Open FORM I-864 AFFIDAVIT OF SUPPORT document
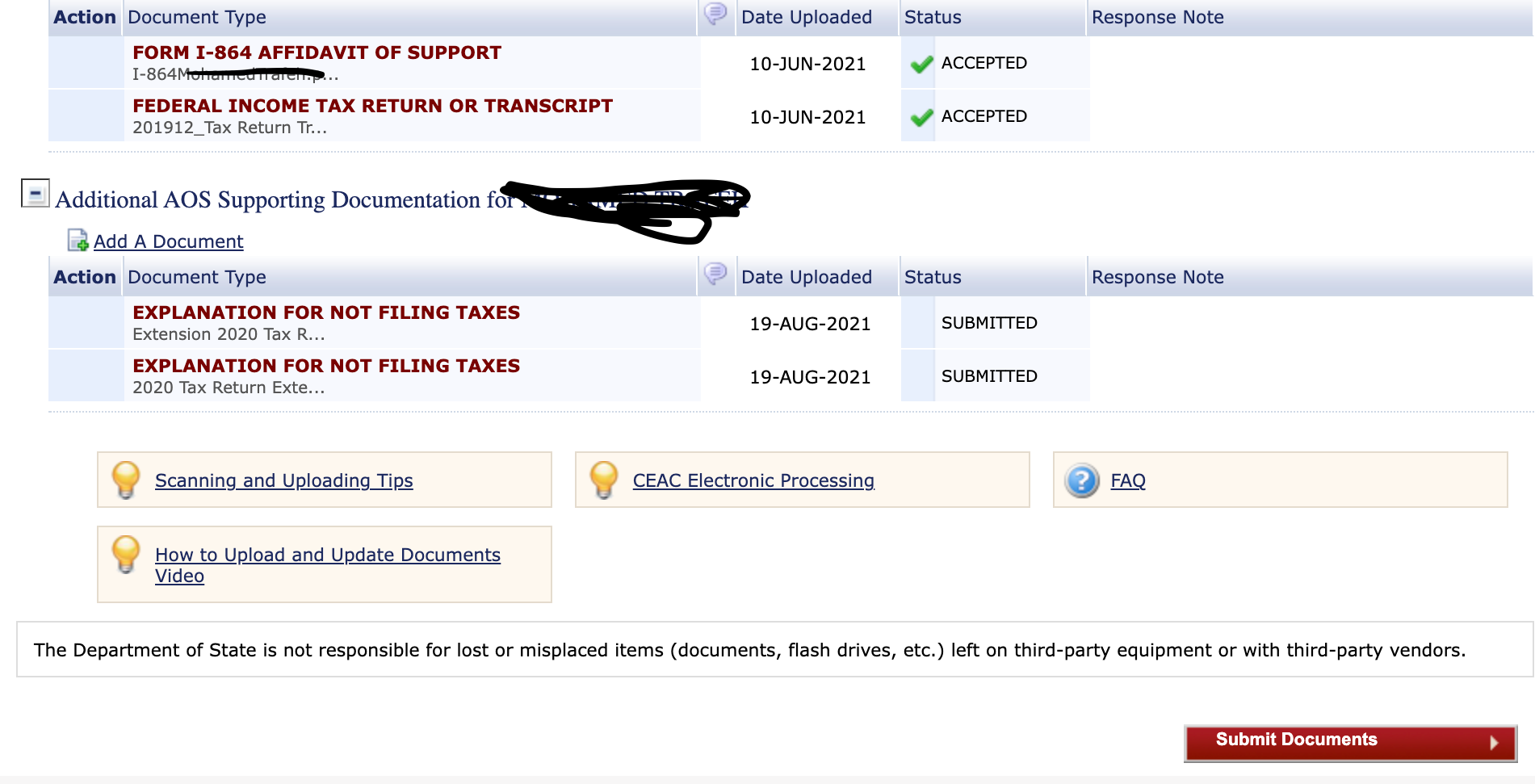This screenshot has width=1535, height=784. [317, 52]
